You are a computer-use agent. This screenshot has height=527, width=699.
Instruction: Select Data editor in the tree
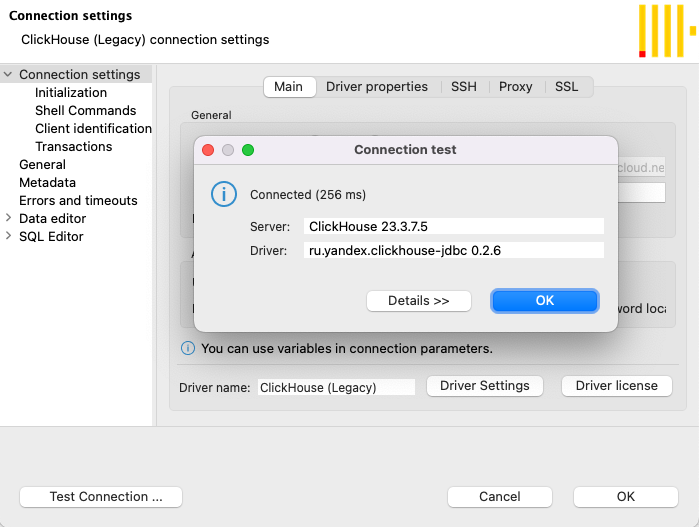pyautogui.click(x=52, y=218)
